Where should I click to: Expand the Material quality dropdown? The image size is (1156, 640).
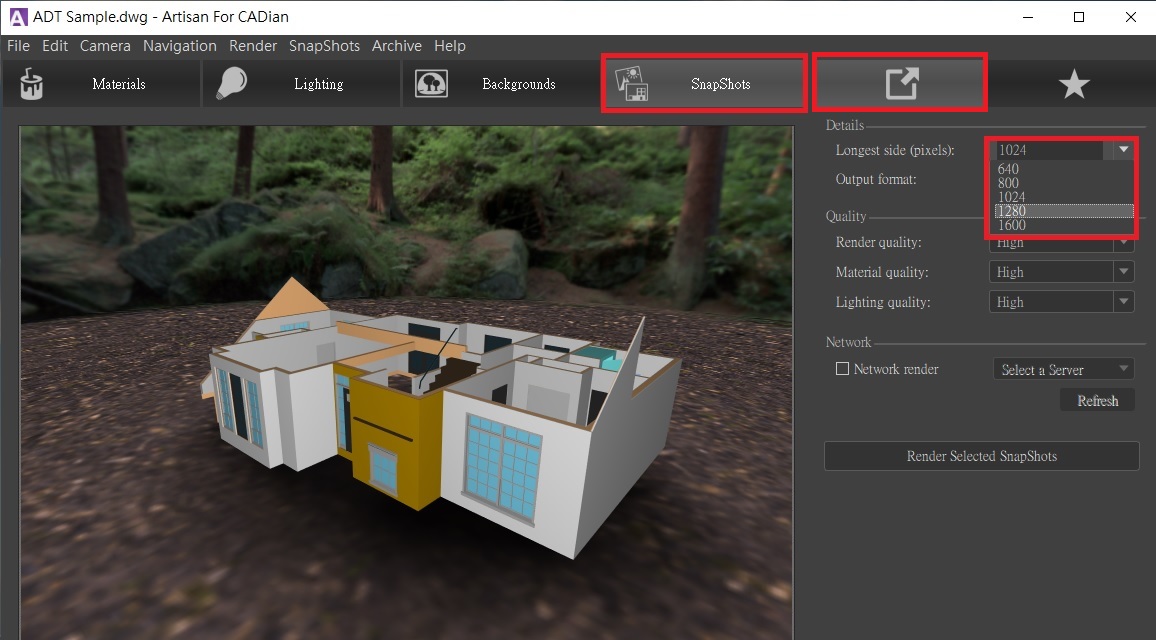coord(1124,272)
